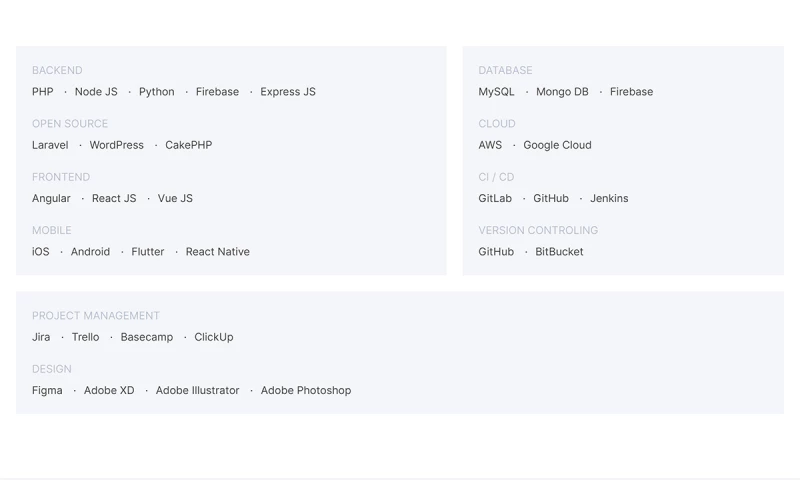Select React Native under Mobile
The image size is (800, 480).
tap(217, 252)
